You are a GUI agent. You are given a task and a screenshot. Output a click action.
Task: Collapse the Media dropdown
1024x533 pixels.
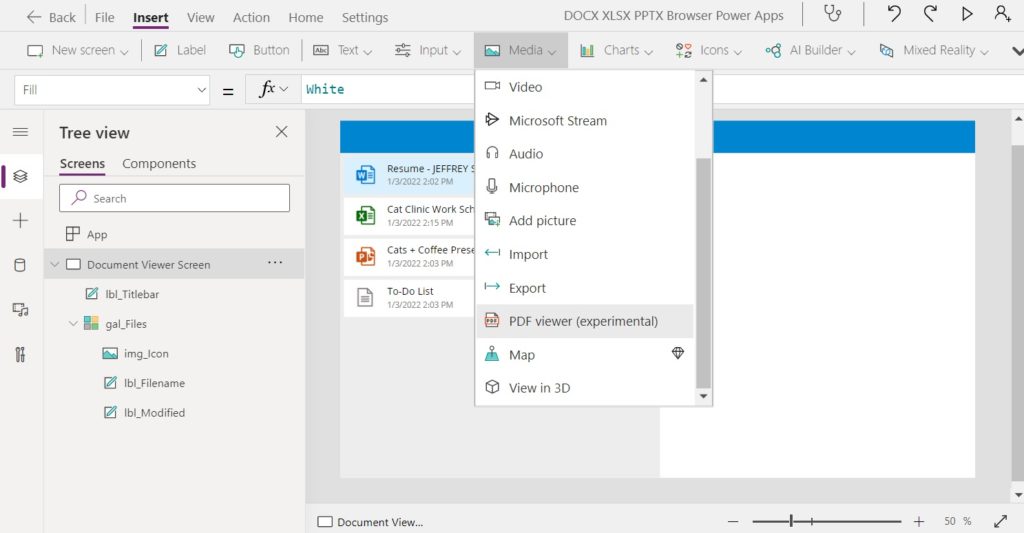(x=520, y=50)
